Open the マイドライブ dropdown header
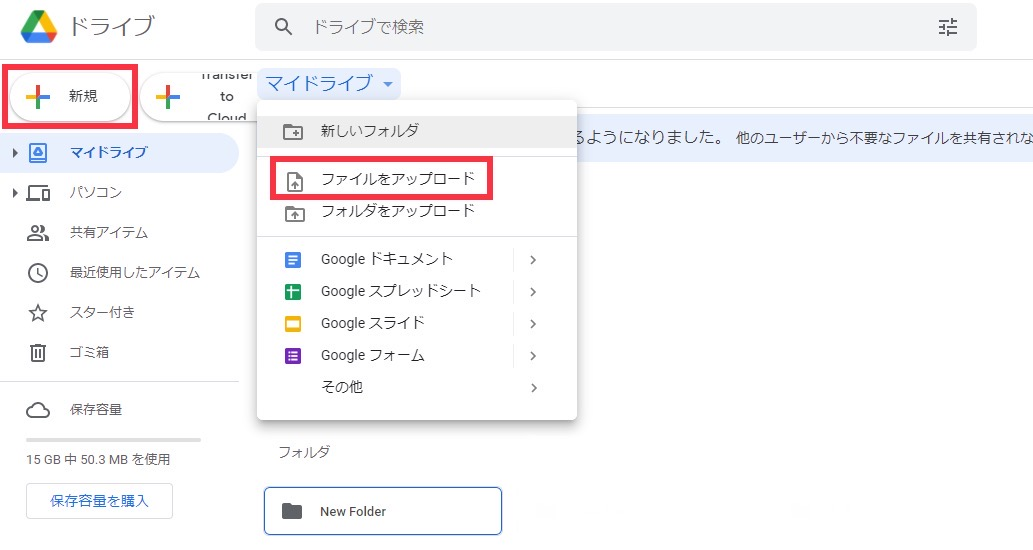Viewport: 1033px width, 550px height. pyautogui.click(x=329, y=84)
